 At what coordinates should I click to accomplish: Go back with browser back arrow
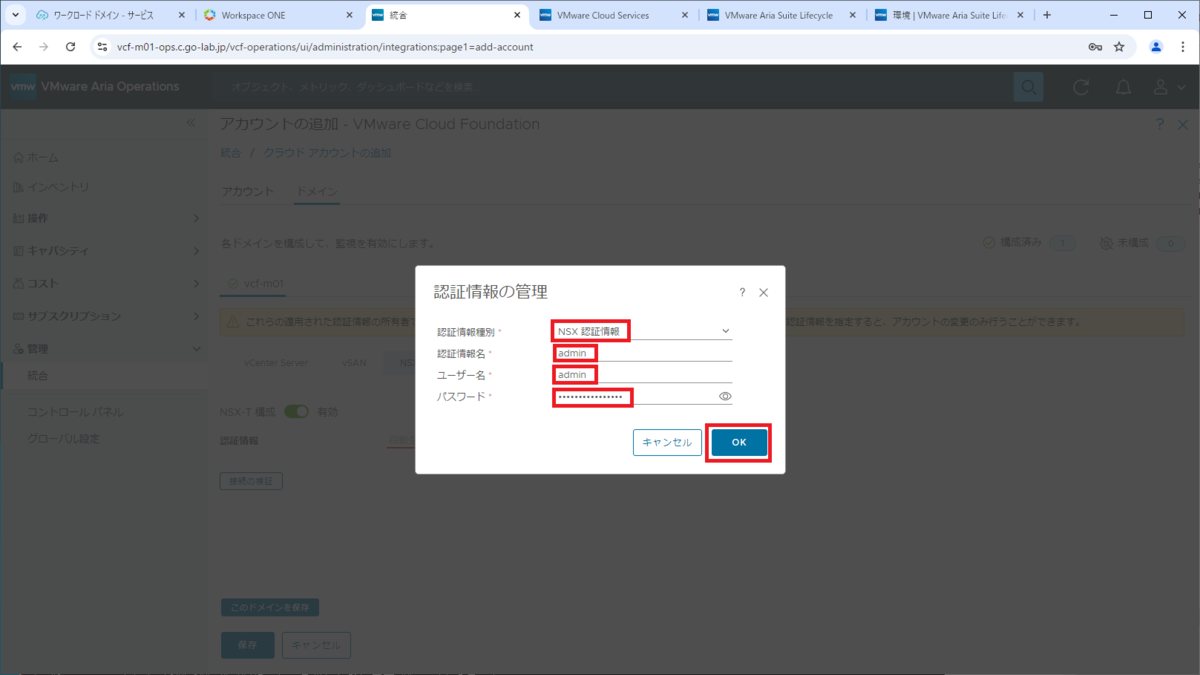[x=17, y=47]
